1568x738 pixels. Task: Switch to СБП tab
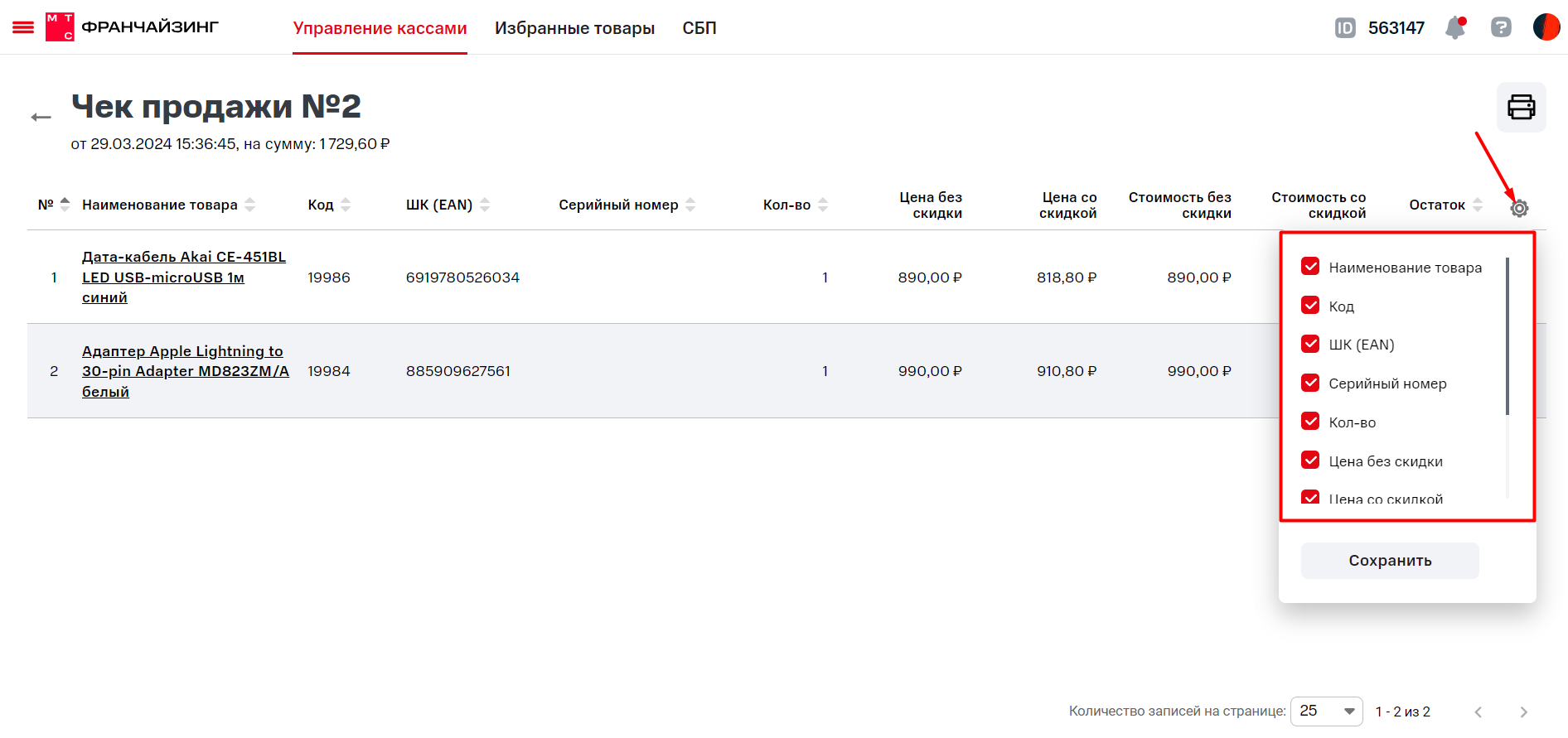pyautogui.click(x=699, y=28)
